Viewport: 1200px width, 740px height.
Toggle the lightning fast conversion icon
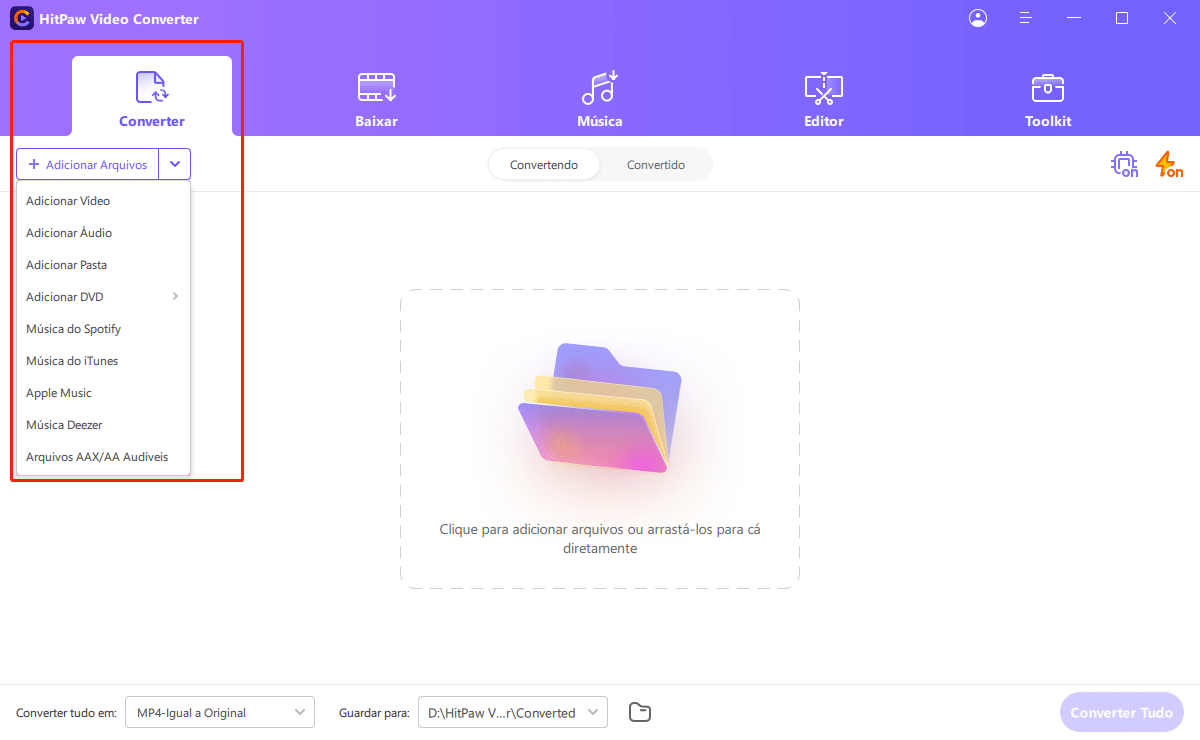tap(1169, 165)
